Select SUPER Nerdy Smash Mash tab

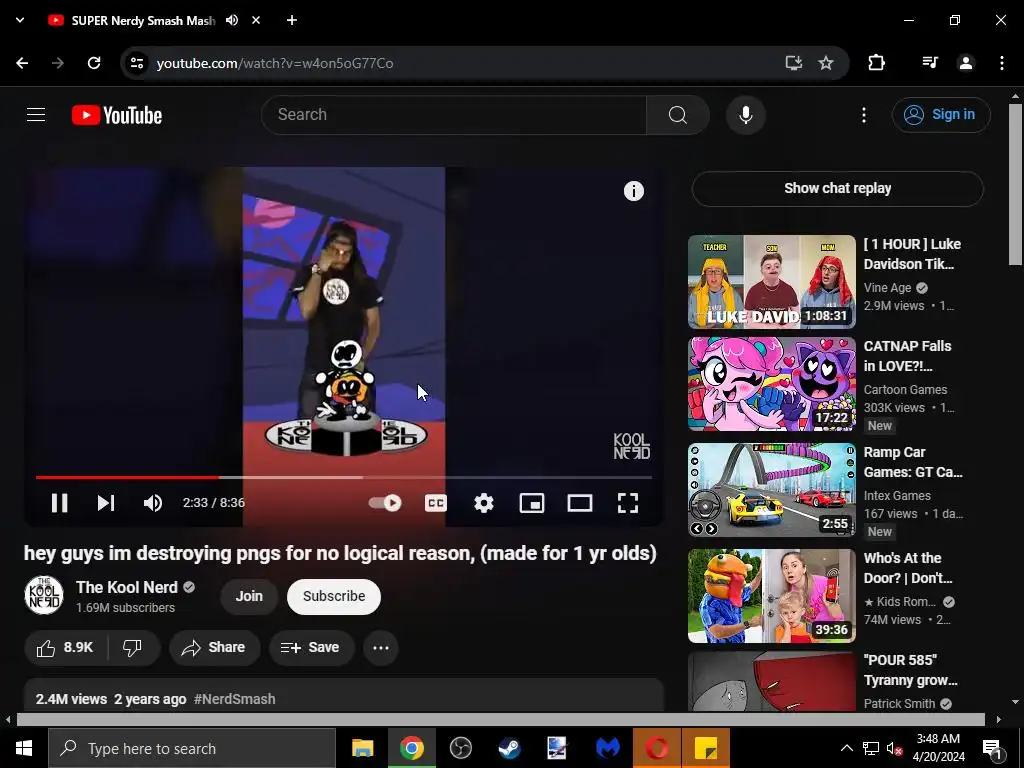pyautogui.click(x=143, y=20)
